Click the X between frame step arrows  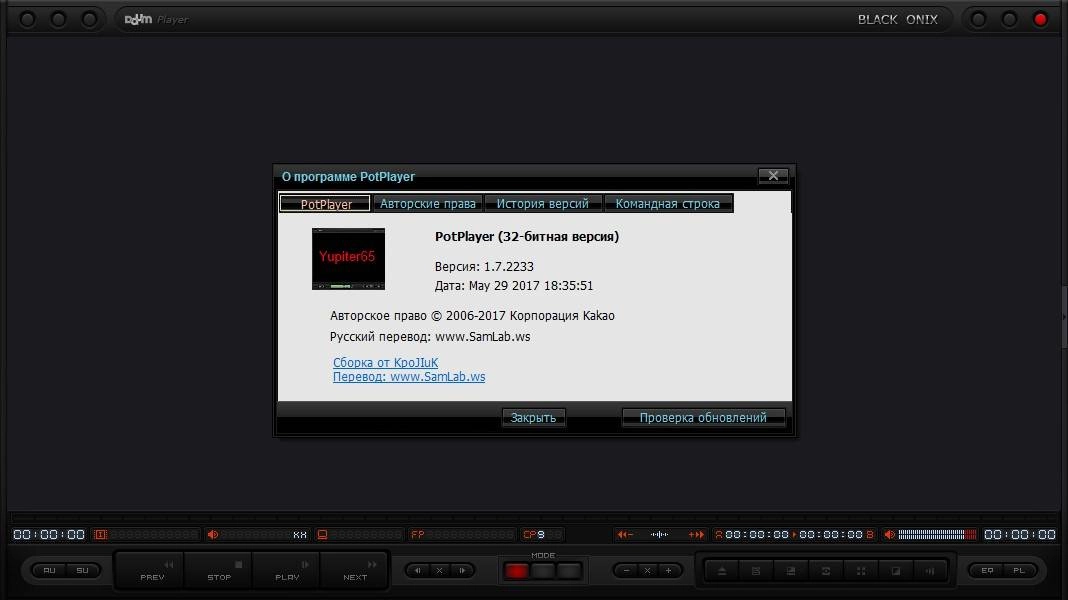[440, 571]
